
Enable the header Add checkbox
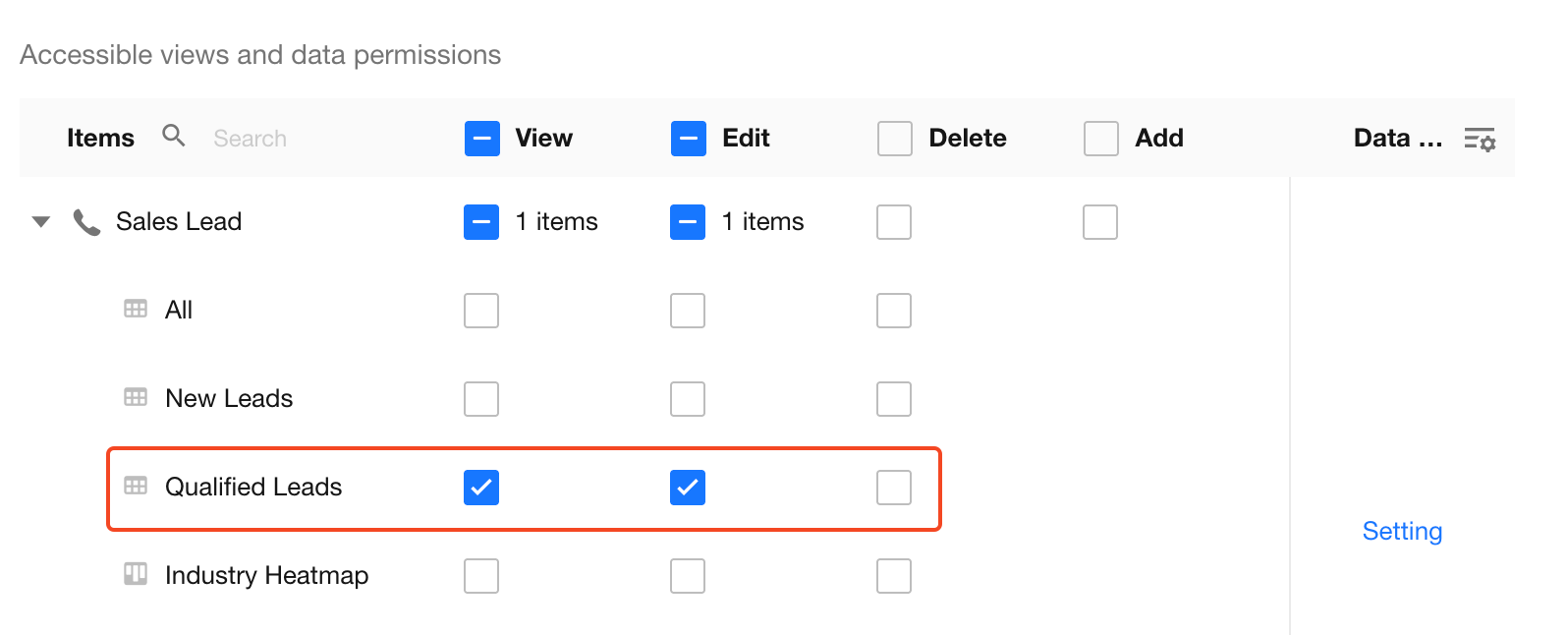coord(1101,139)
